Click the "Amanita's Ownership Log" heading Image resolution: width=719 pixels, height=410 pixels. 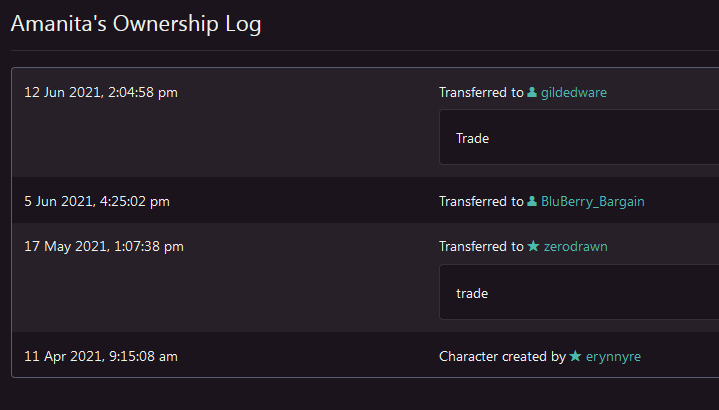coord(136,24)
